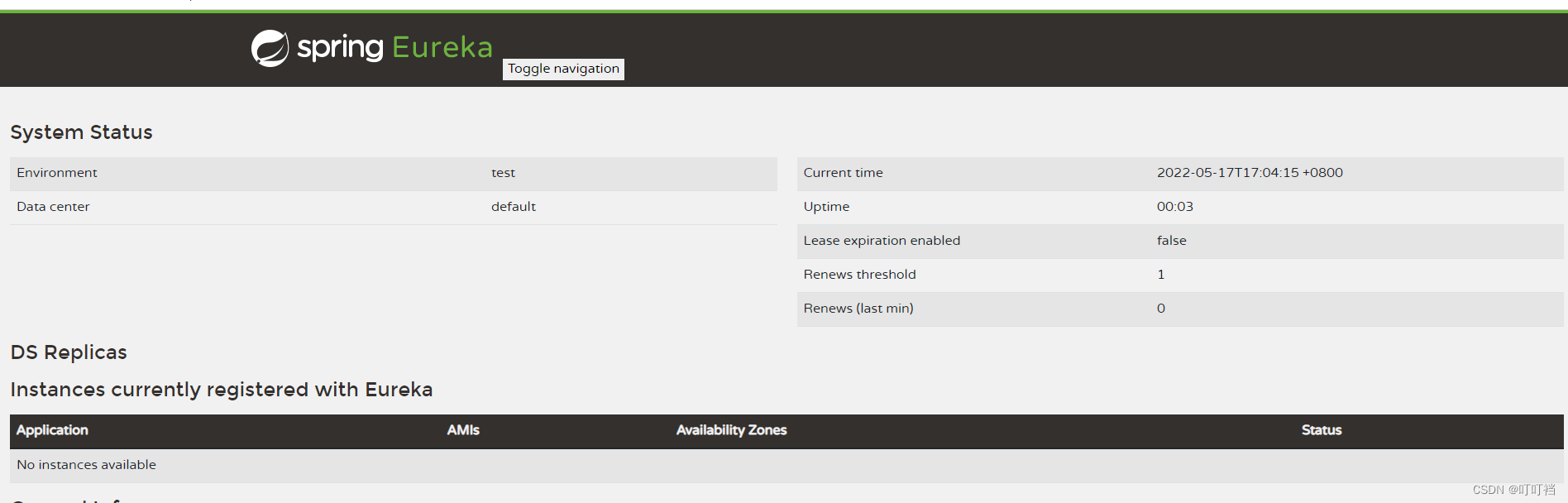
Task: Select the Renews (last min) value 0
Action: 1161,309
